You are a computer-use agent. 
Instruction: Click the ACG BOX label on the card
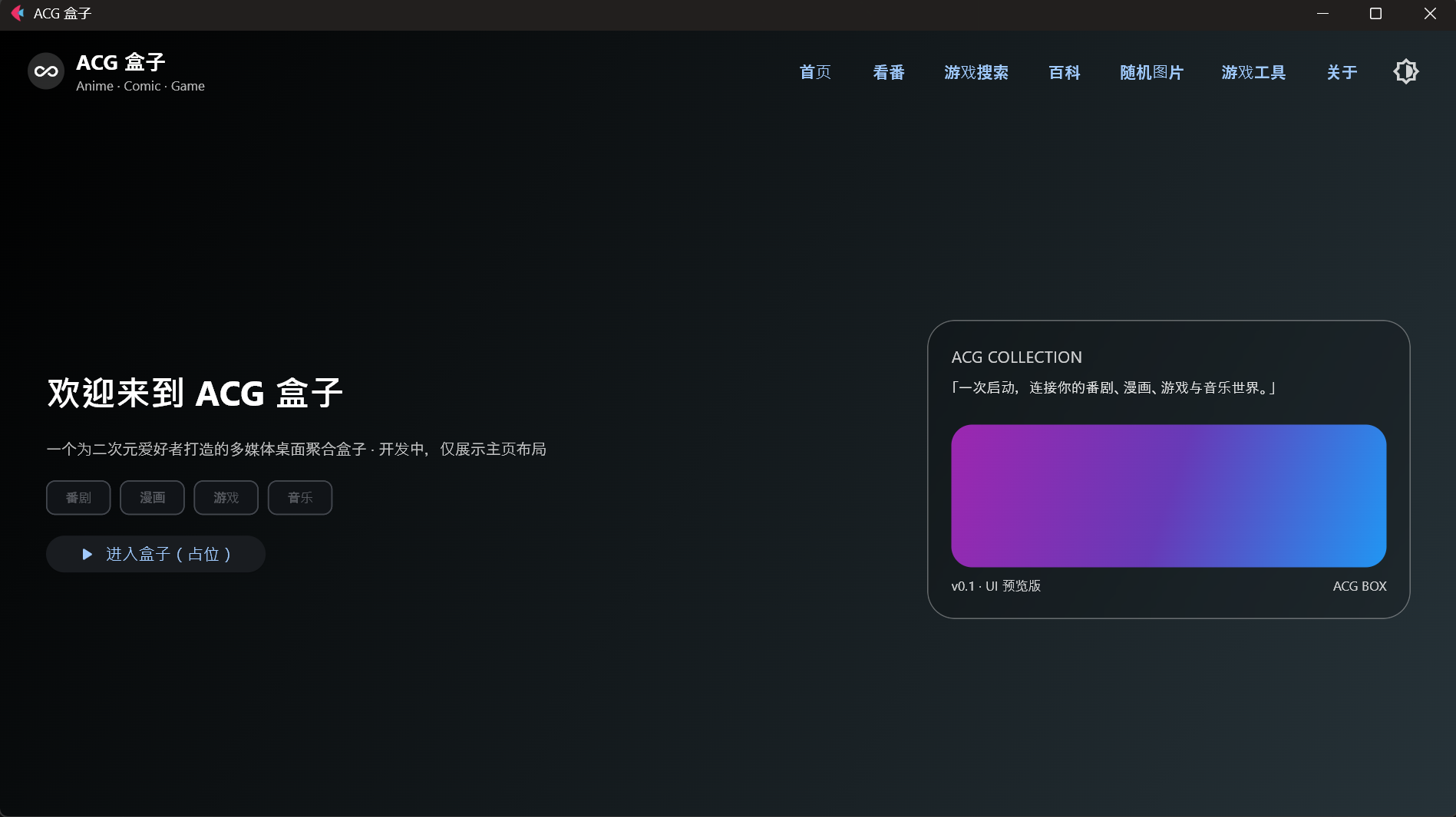(1359, 586)
